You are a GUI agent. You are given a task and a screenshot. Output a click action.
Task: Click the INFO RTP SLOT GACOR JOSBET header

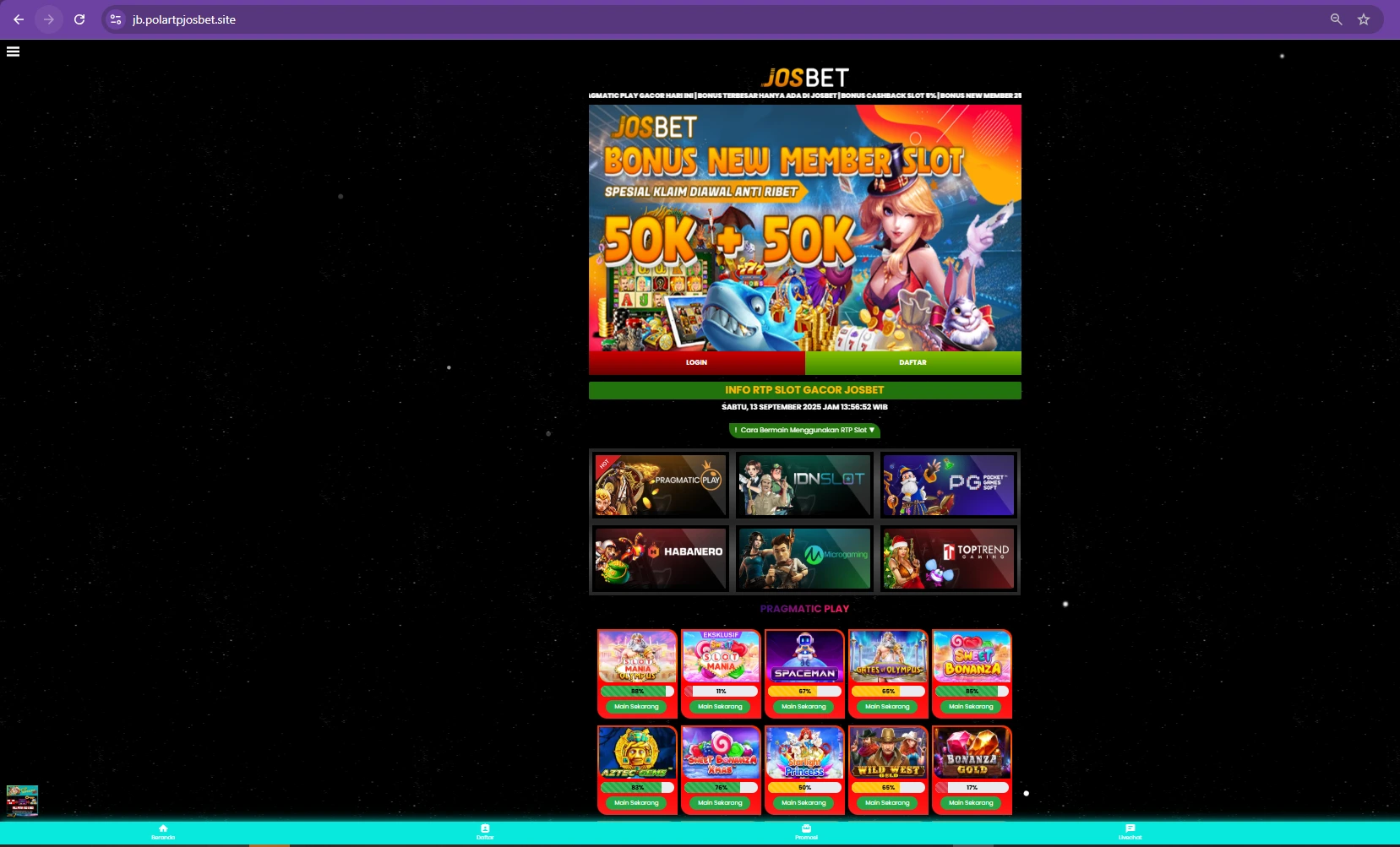point(805,390)
